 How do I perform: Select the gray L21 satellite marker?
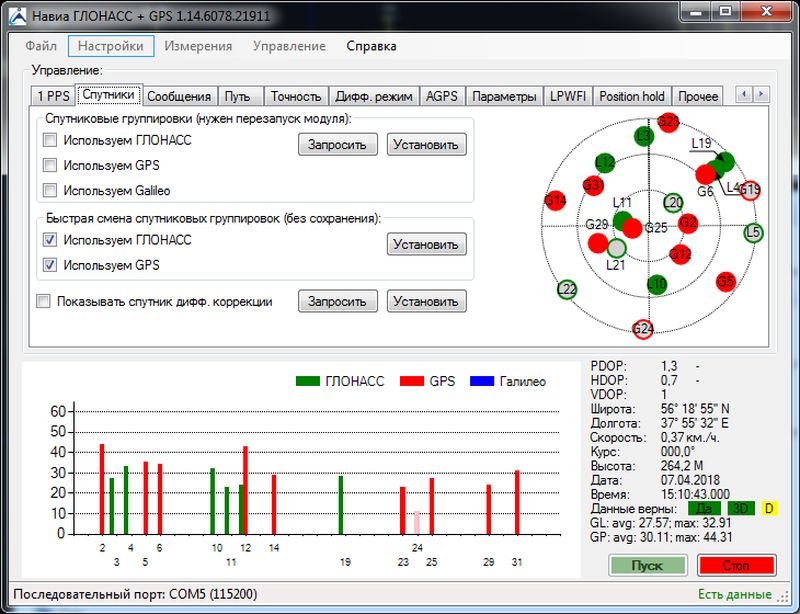coord(616,248)
